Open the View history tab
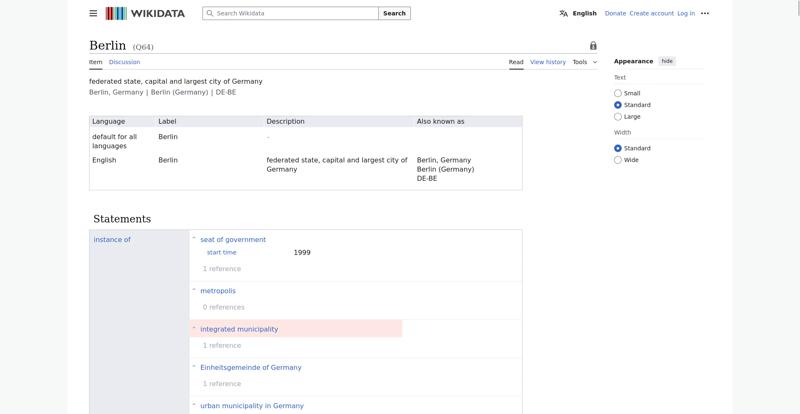The height and width of the screenshot is (414, 800). pos(548,62)
